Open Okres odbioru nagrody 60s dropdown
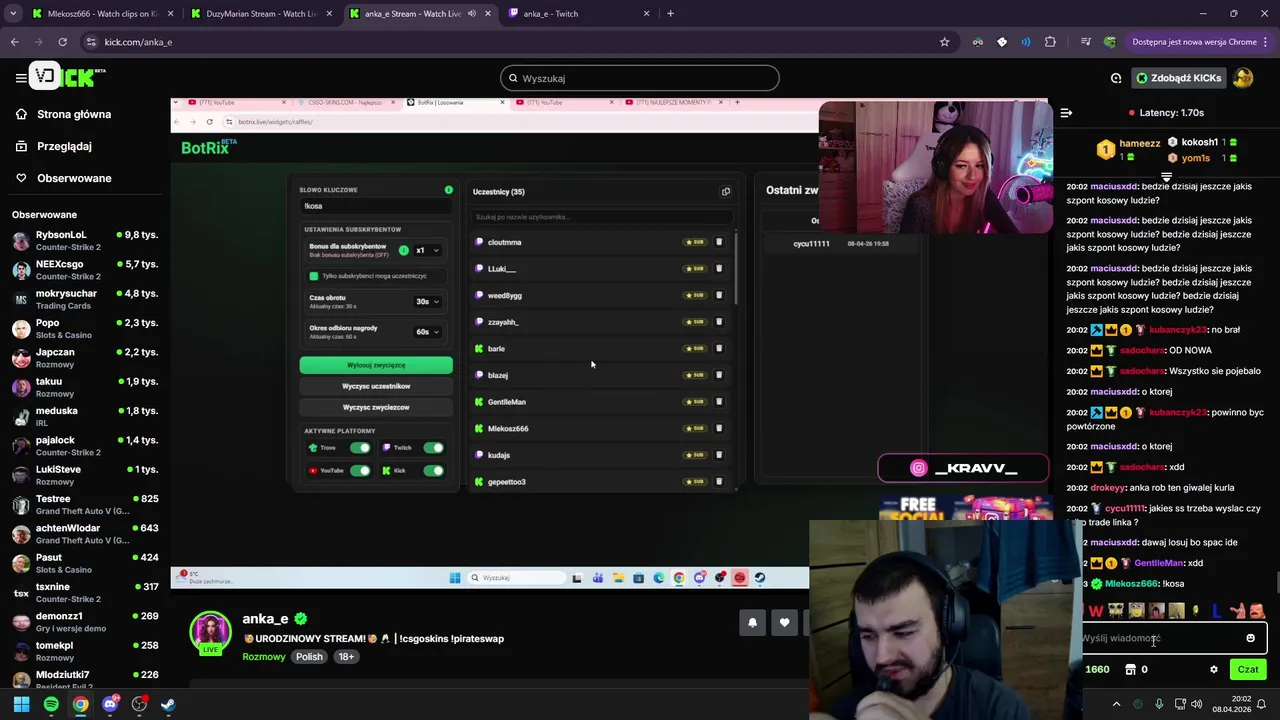Image resolution: width=1280 pixels, height=720 pixels. [427, 331]
